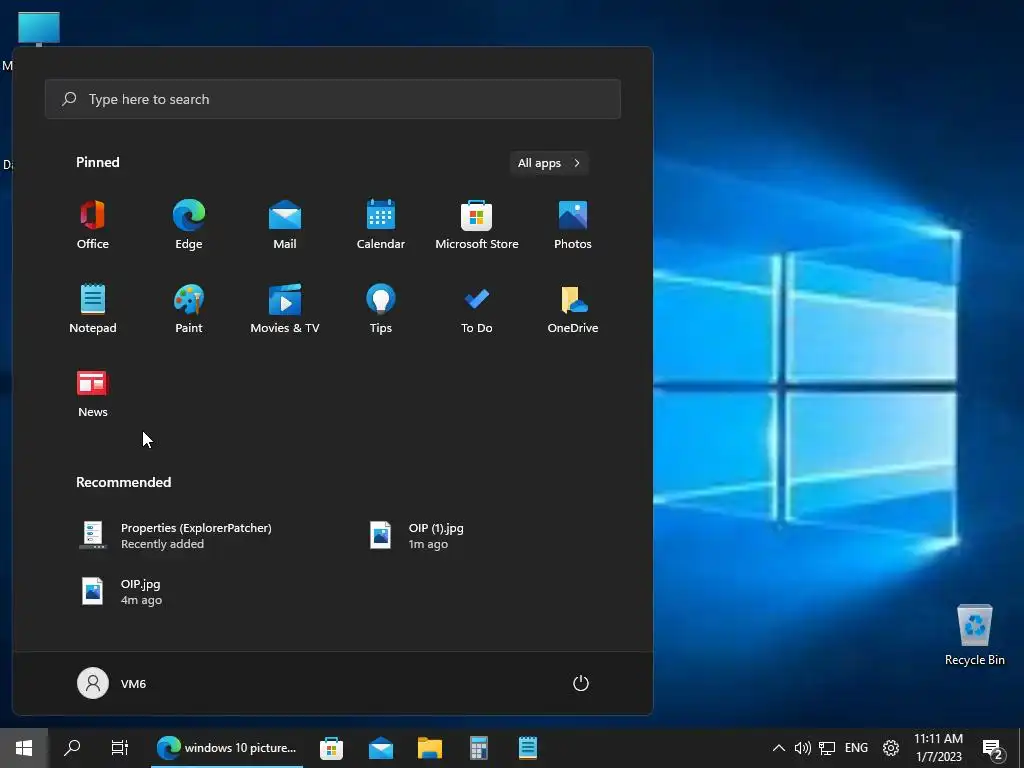The image size is (1024, 768).
Task: Open the News pinned app
Action: (x=93, y=393)
